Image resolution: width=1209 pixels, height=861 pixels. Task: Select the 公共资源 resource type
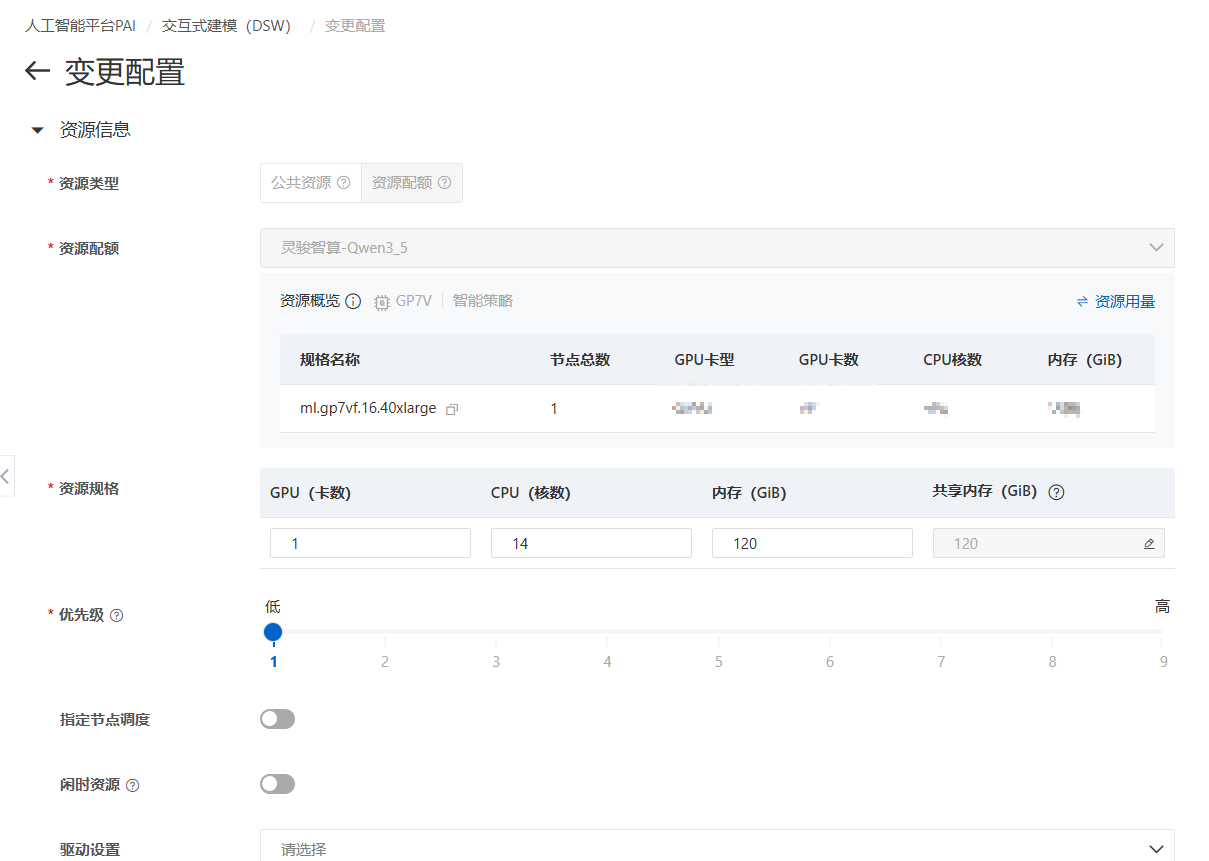311,183
